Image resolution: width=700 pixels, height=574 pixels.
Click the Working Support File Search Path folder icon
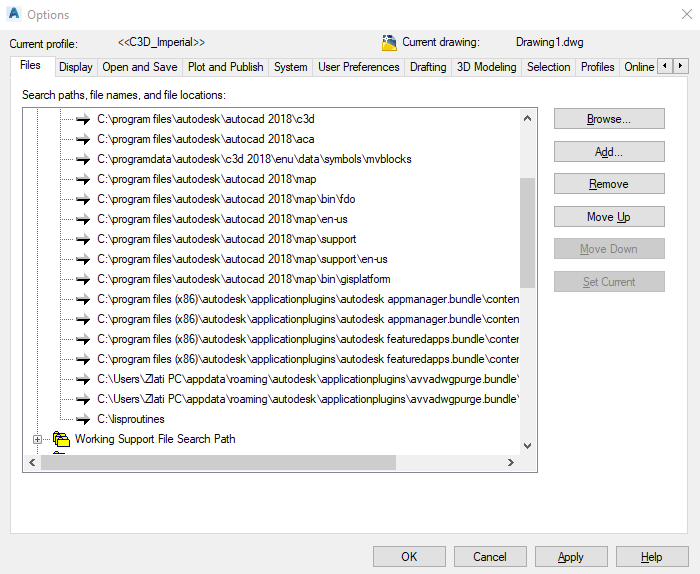pos(61,439)
